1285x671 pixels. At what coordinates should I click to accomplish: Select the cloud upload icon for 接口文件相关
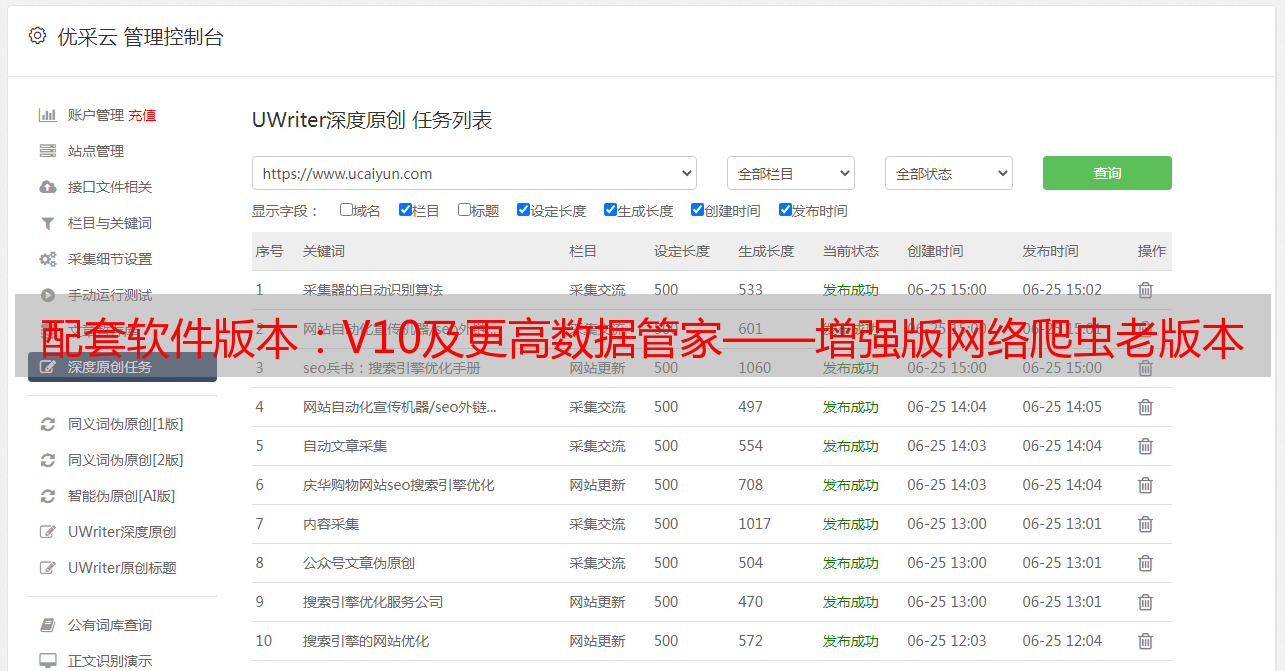click(x=47, y=187)
